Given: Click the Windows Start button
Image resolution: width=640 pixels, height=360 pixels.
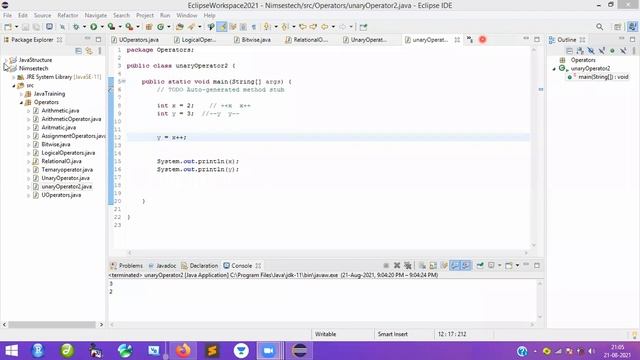Looking at the screenshot, I should pyautogui.click(x=11, y=351).
